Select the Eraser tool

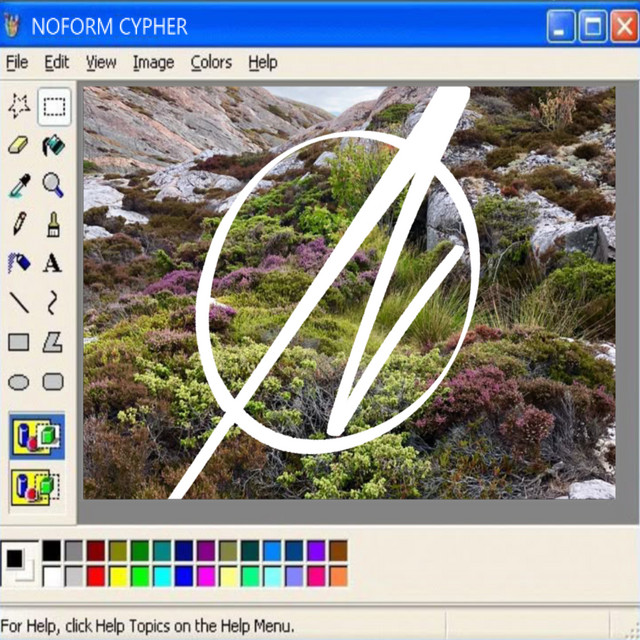pyautogui.click(x=18, y=146)
